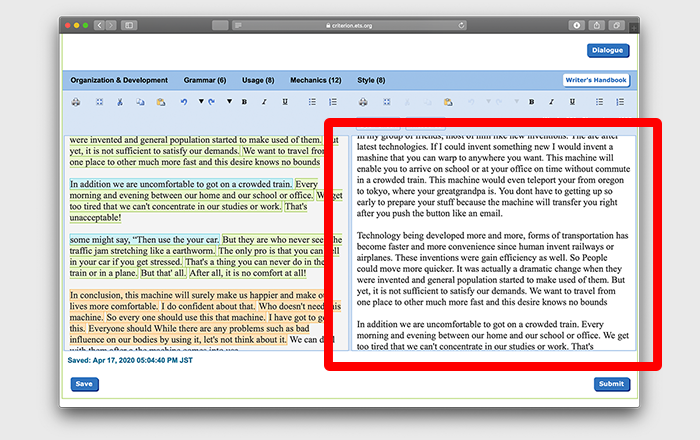Image resolution: width=700 pixels, height=440 pixels.
Task: Click Safari forward navigation arrow
Action: tap(111, 25)
